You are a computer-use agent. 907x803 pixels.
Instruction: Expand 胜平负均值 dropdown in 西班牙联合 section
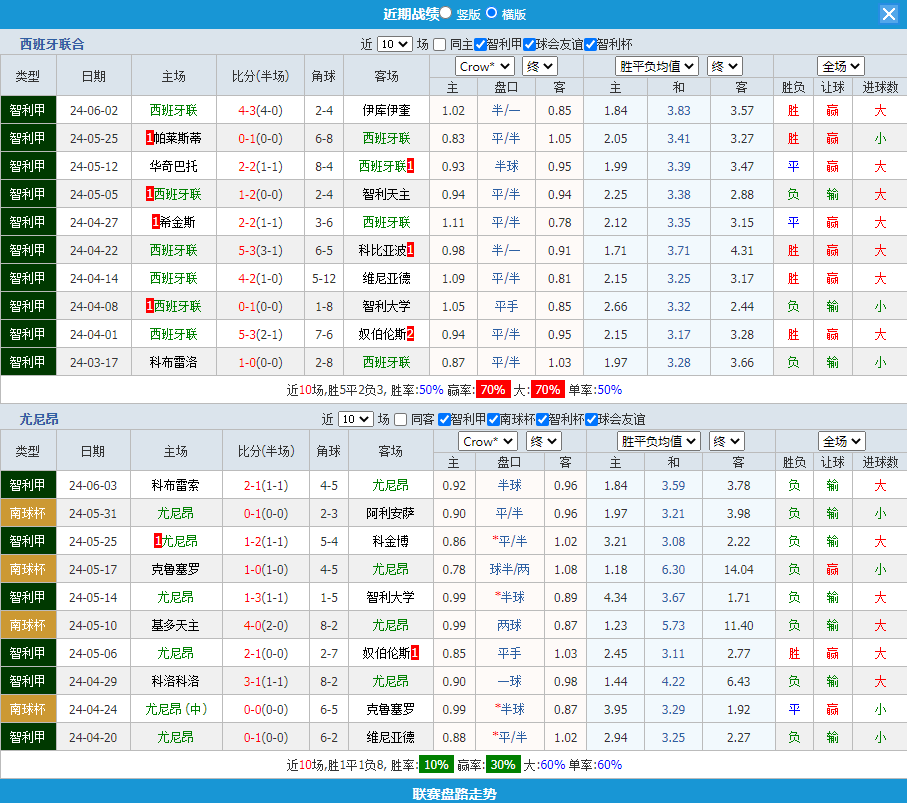tap(657, 66)
